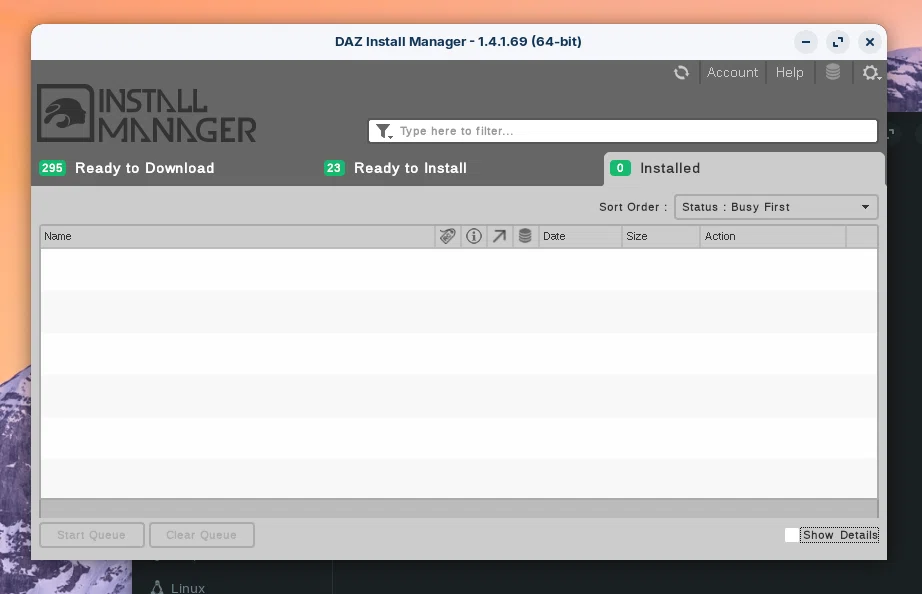
Task: Open the settings gear menu
Action: click(871, 72)
